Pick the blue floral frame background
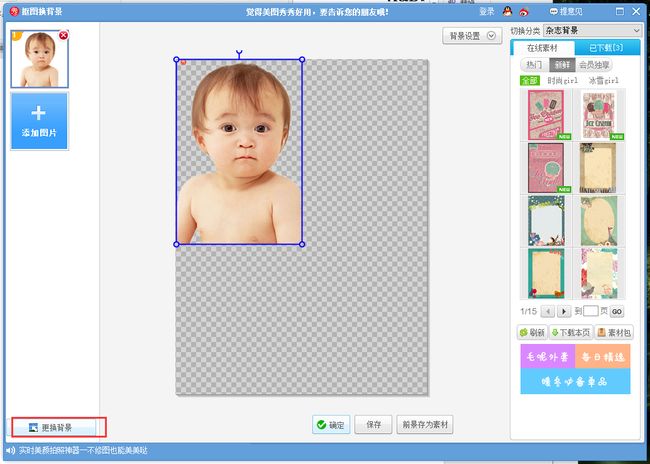 pyautogui.click(x=546, y=221)
